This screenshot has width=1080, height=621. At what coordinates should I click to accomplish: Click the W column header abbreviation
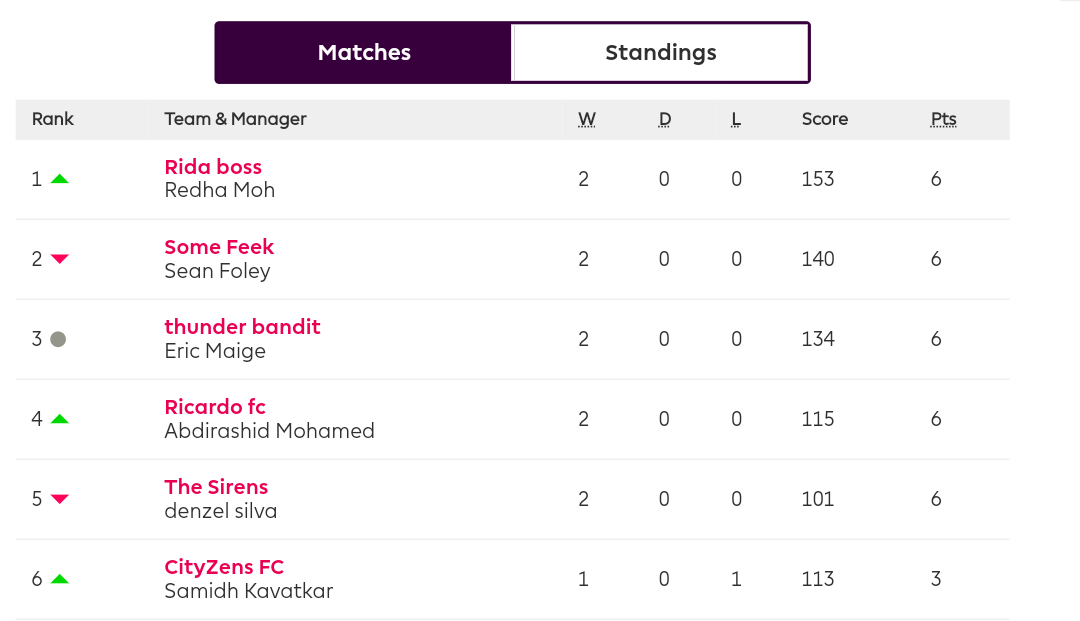coord(587,119)
